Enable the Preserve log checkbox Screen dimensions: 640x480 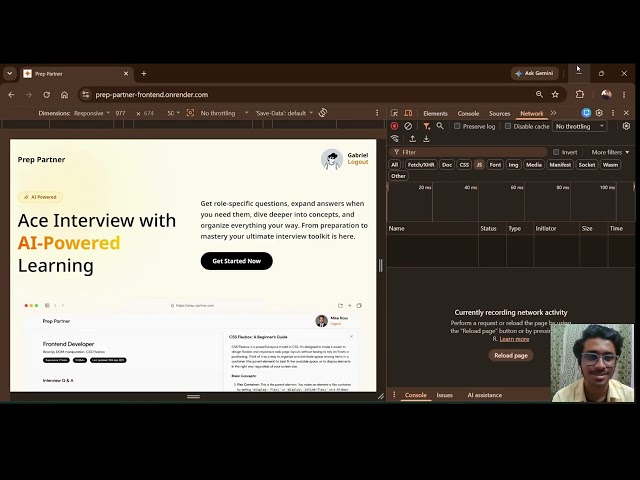pyautogui.click(x=457, y=126)
